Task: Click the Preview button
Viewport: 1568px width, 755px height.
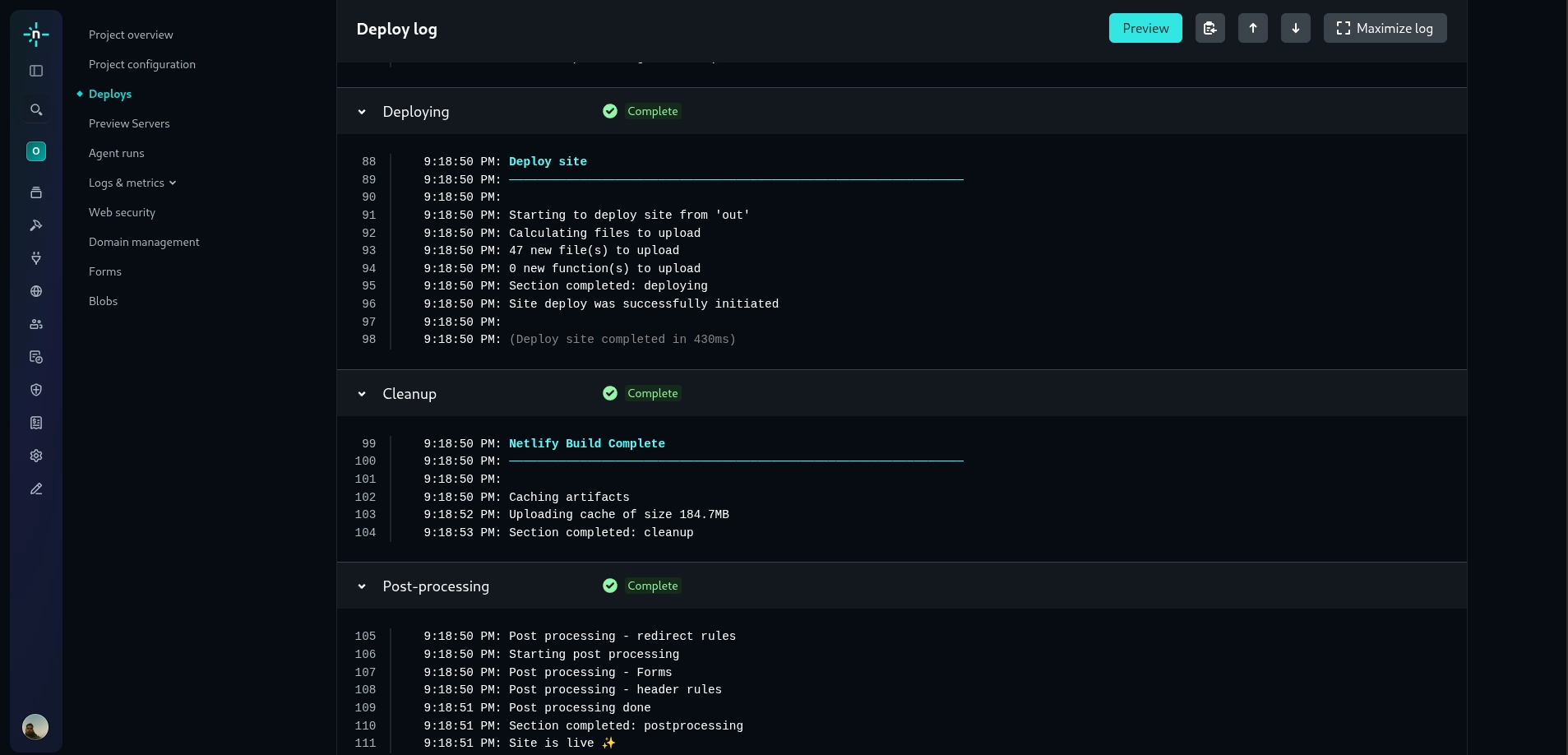Action: [x=1145, y=28]
